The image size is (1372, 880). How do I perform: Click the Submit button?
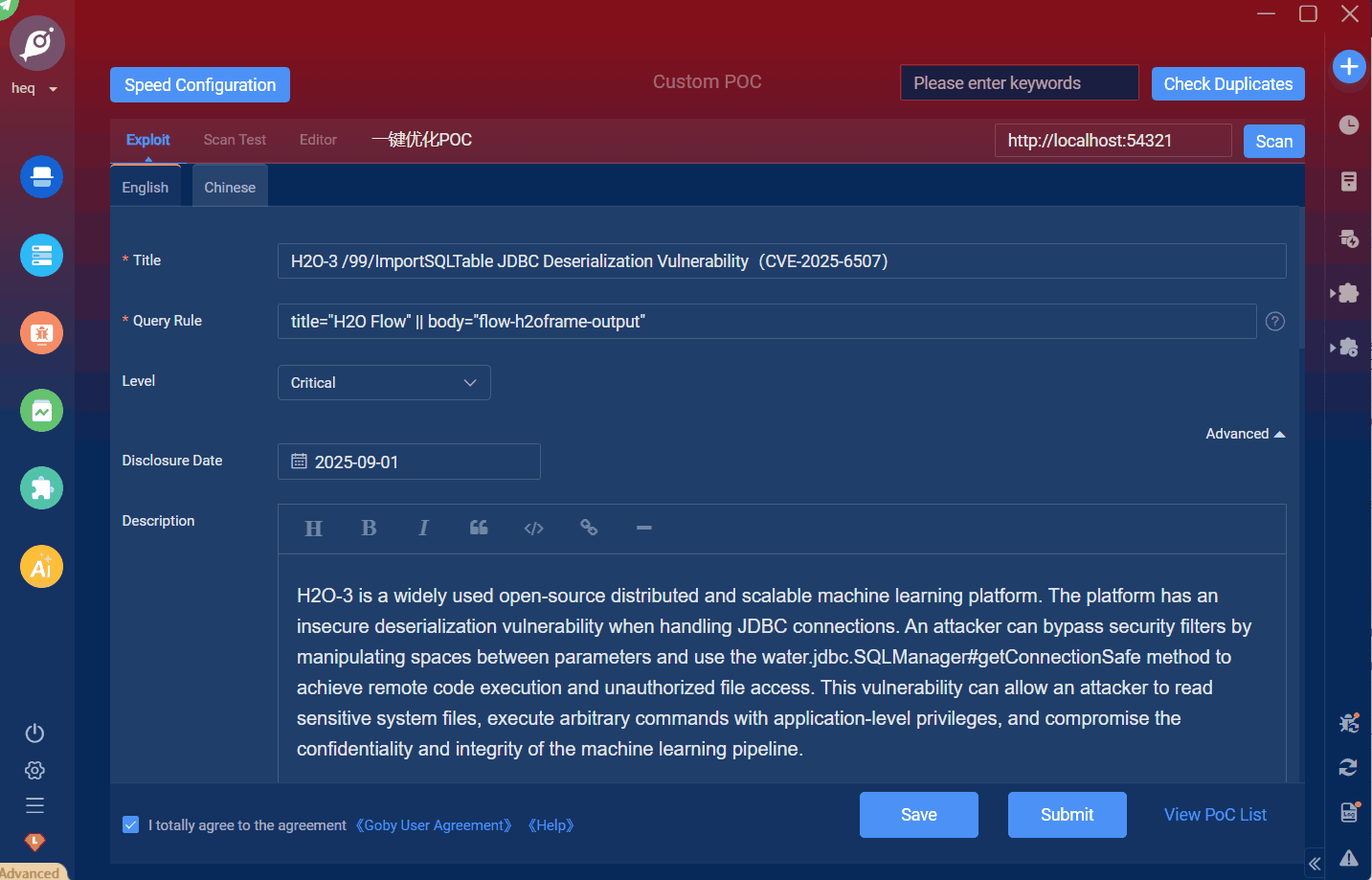point(1068,815)
